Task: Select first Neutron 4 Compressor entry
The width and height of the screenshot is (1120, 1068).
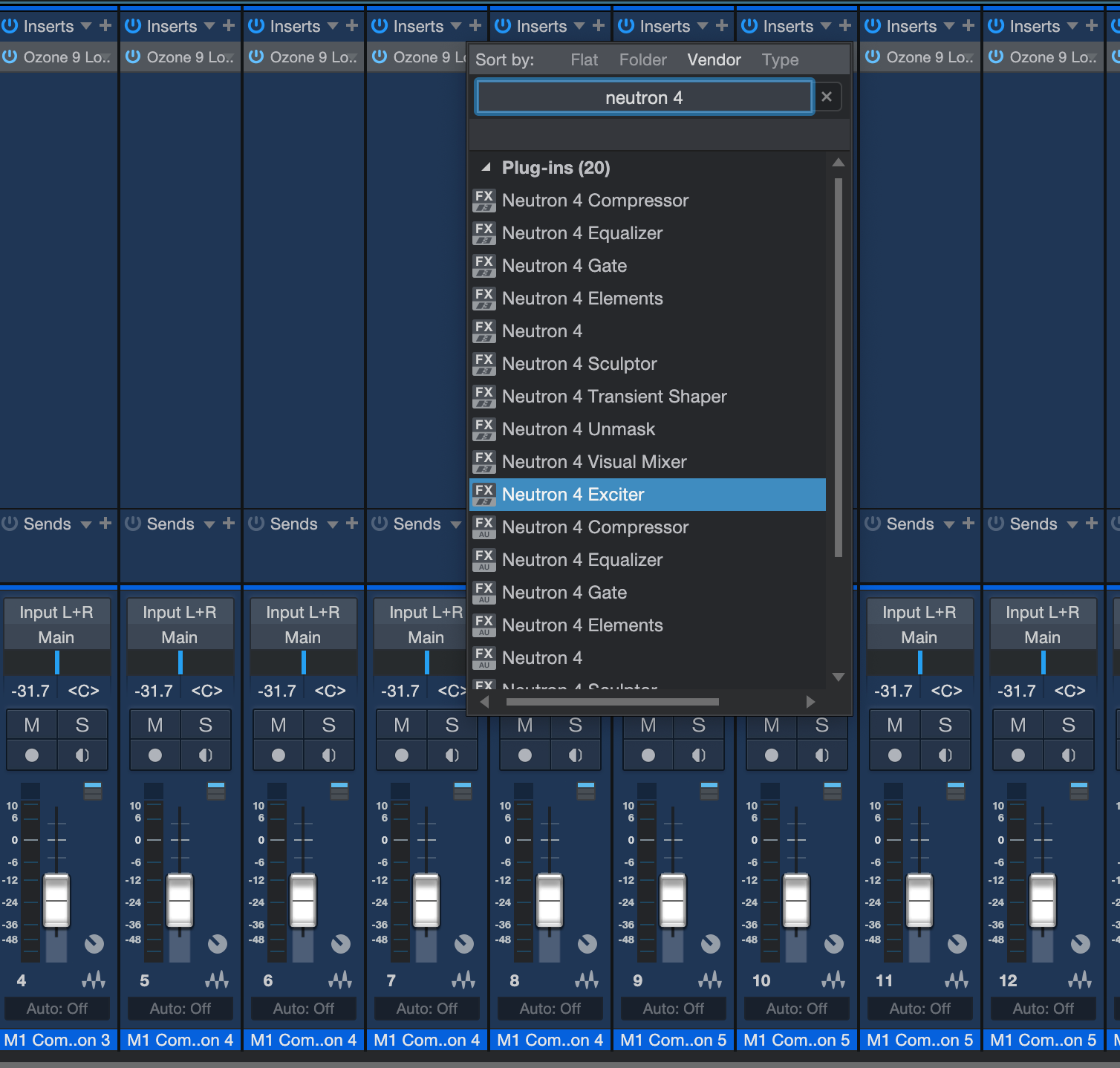Action: pos(648,201)
